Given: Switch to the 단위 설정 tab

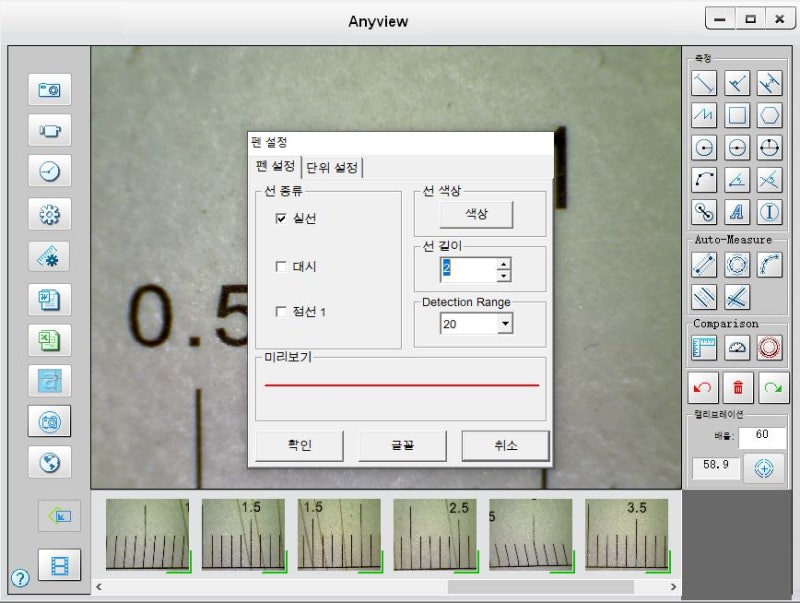Looking at the screenshot, I should (x=331, y=167).
